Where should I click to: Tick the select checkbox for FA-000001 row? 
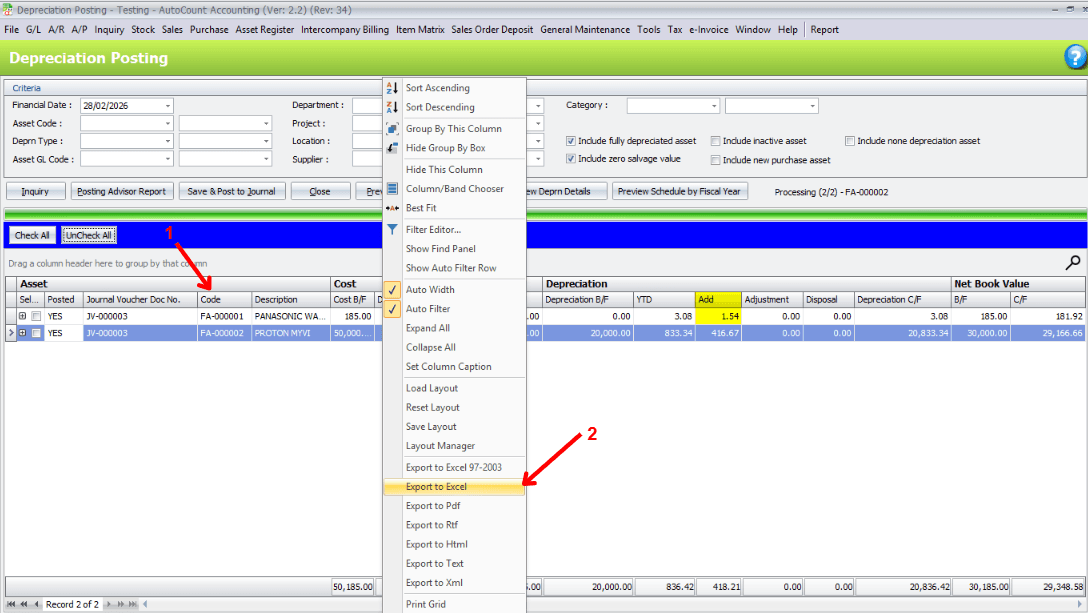click(x=36, y=316)
